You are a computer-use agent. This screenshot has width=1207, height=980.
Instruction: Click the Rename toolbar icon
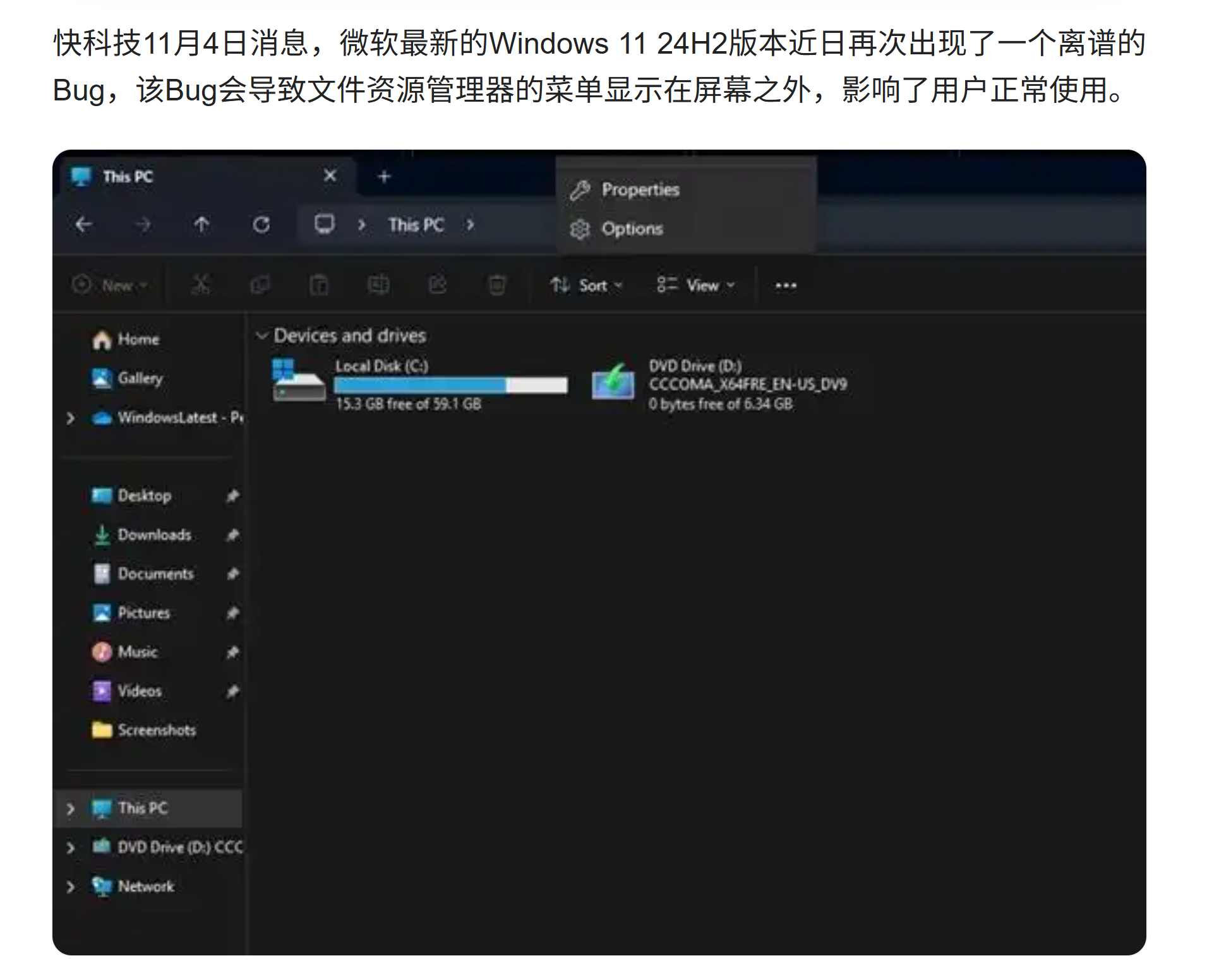tap(378, 285)
